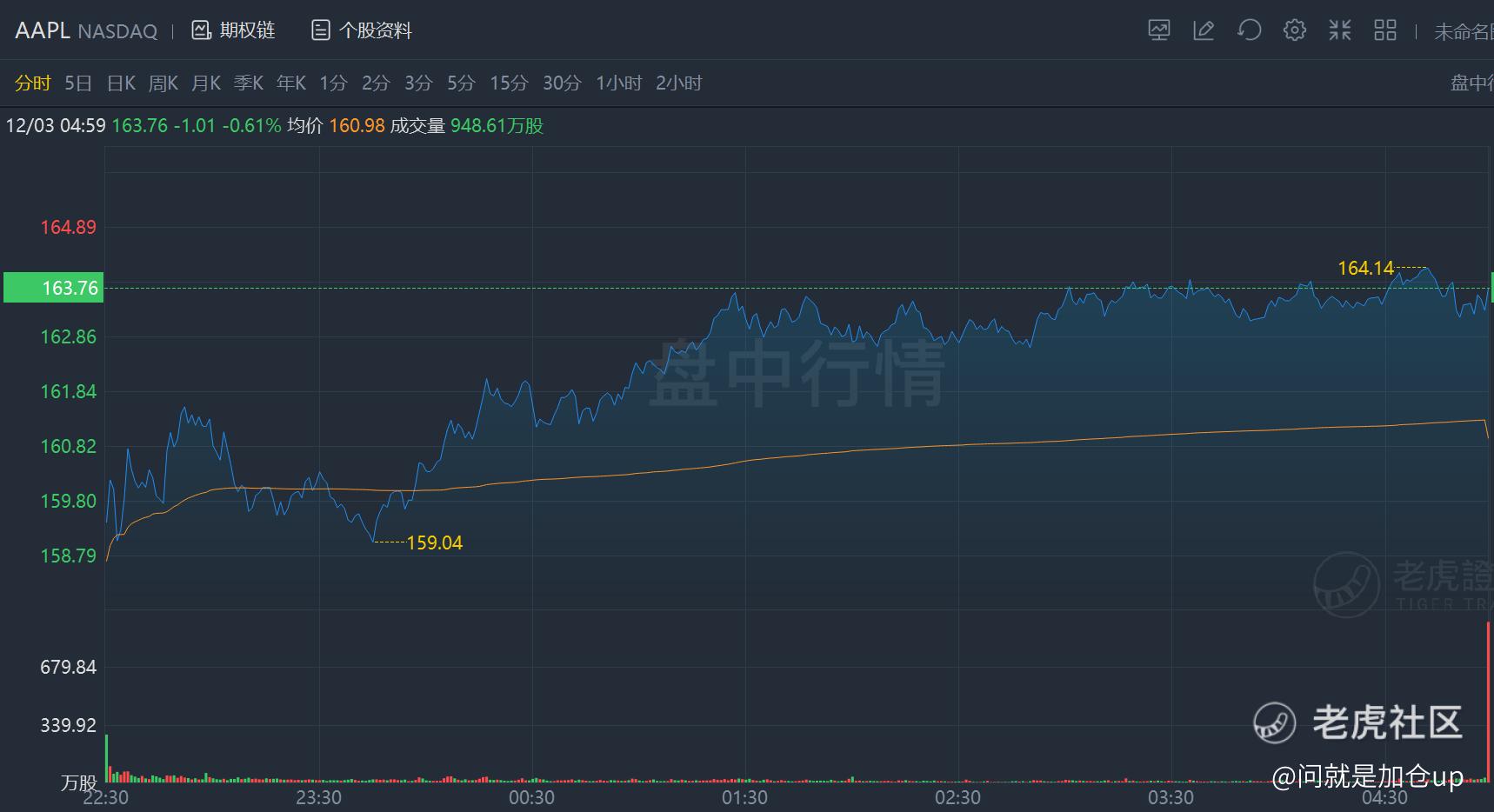
Task: Click the refresh chart icon
Action: [1249, 30]
